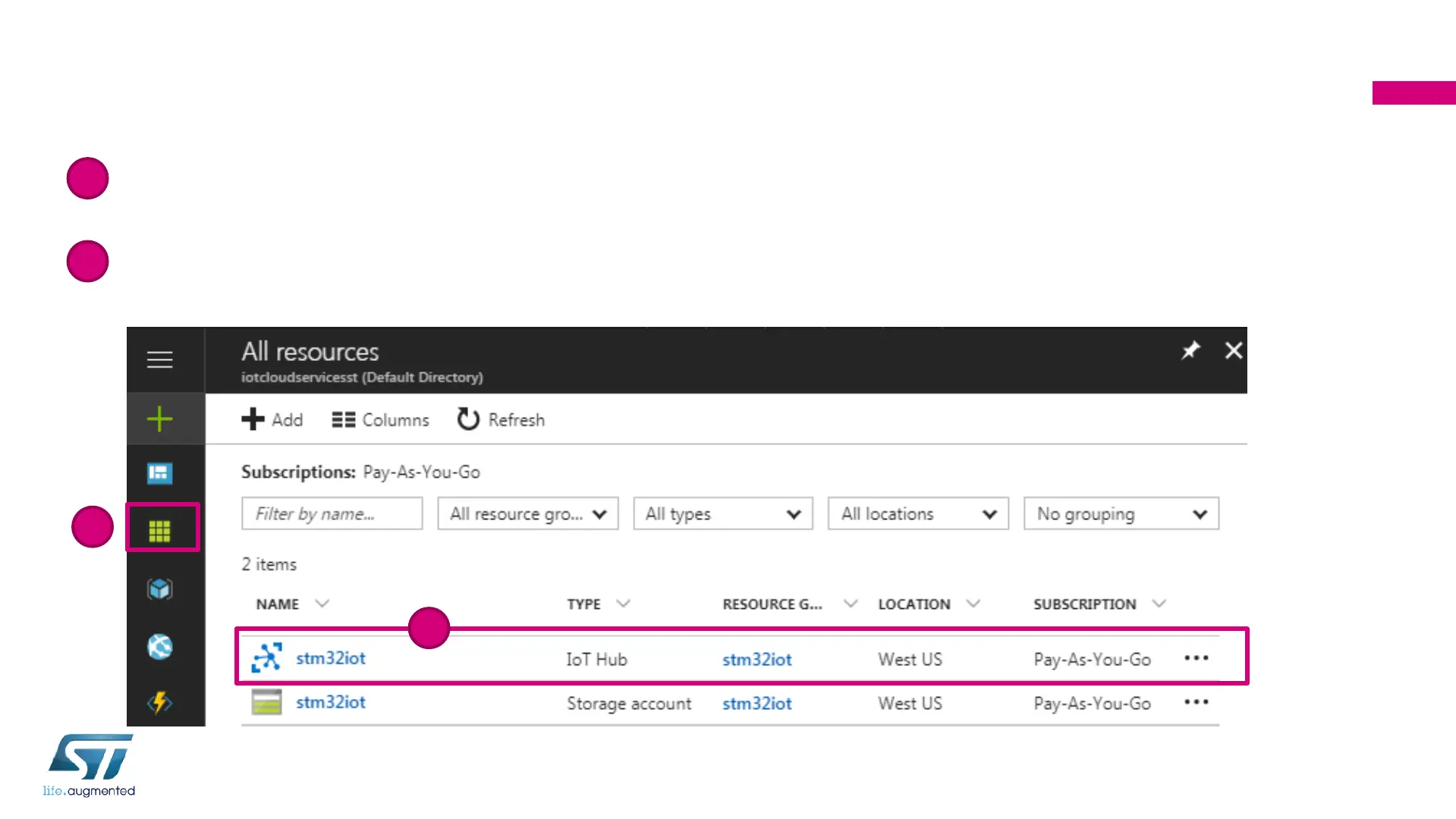The width and height of the screenshot is (1456, 819).
Task: Close the All resources blade
Action: [x=1233, y=350]
